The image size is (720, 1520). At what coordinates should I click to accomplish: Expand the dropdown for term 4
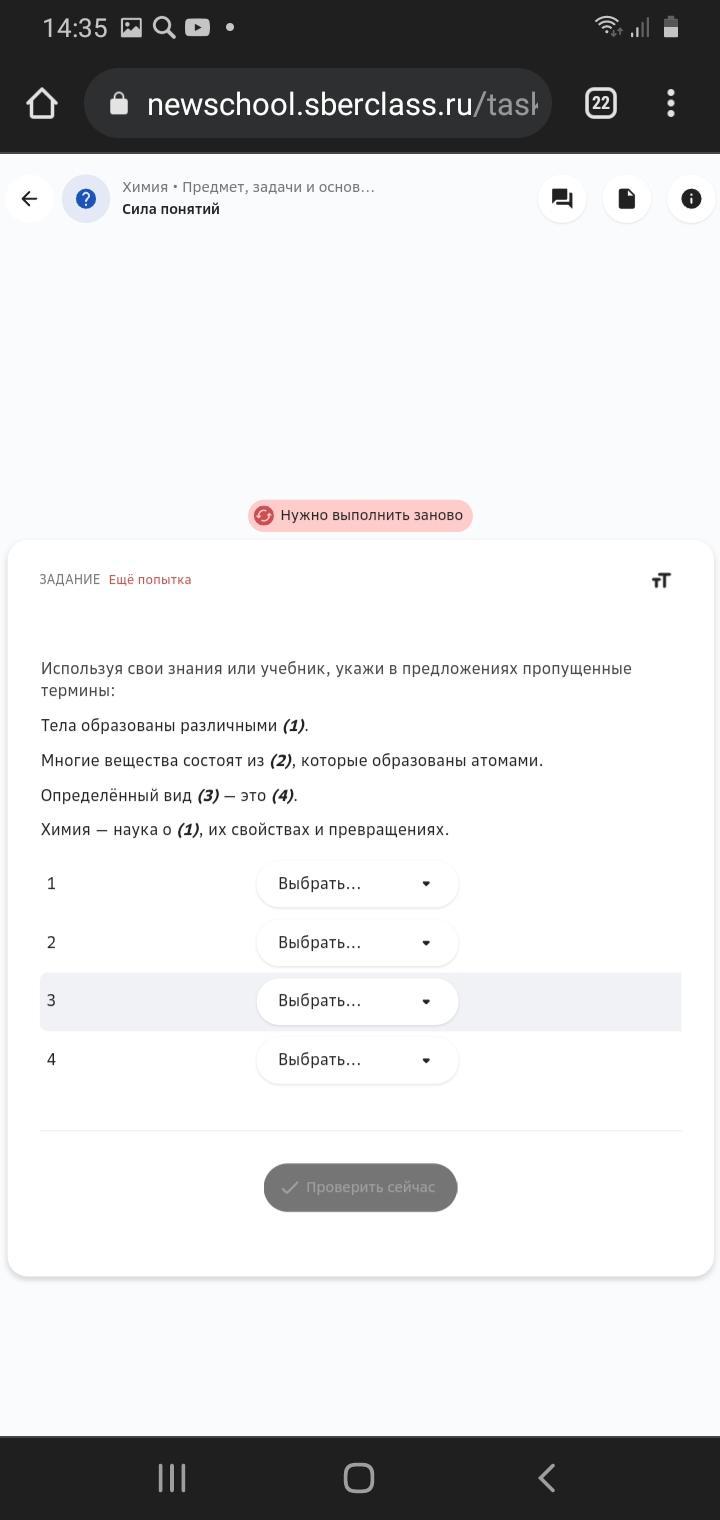coord(357,1060)
